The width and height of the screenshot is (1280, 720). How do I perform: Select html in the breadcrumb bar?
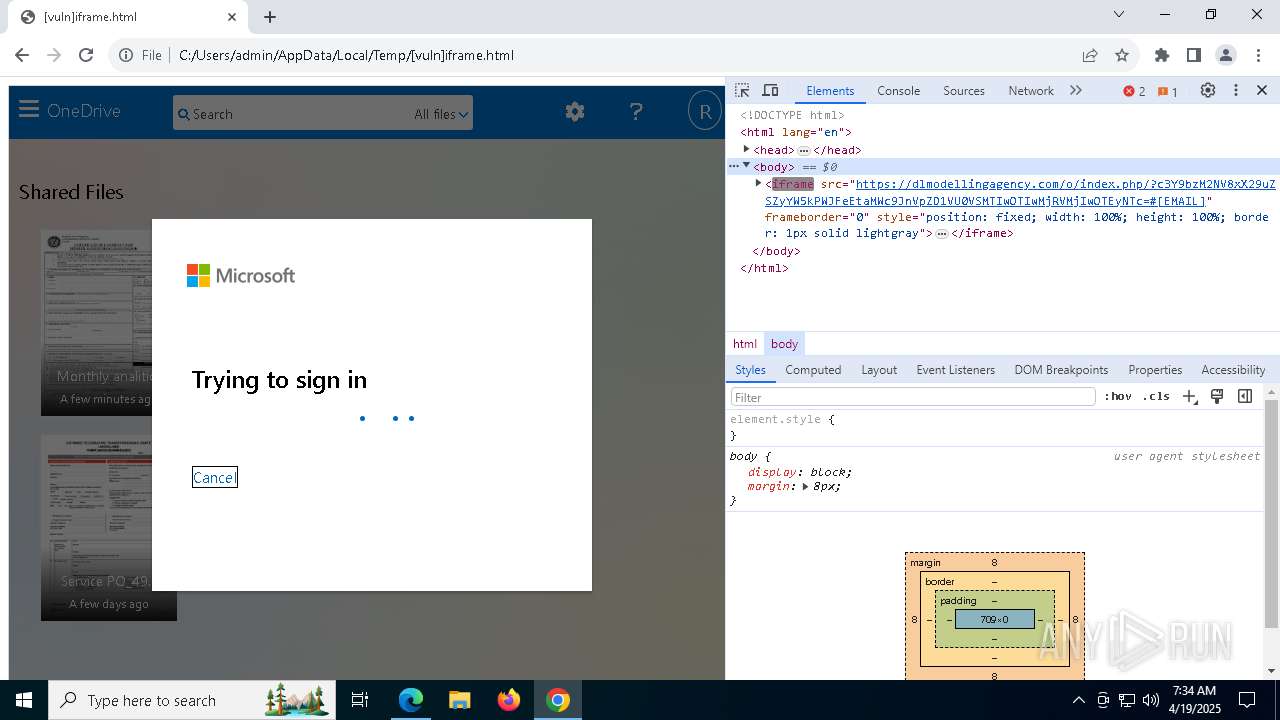745,343
